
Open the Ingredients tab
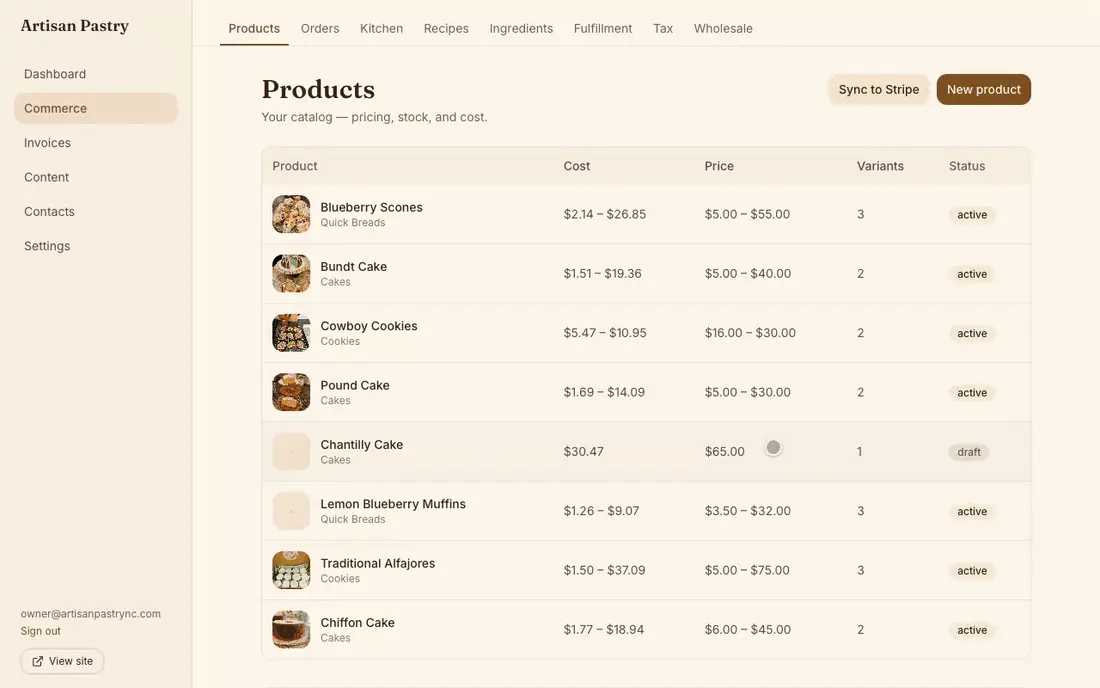pos(521,29)
